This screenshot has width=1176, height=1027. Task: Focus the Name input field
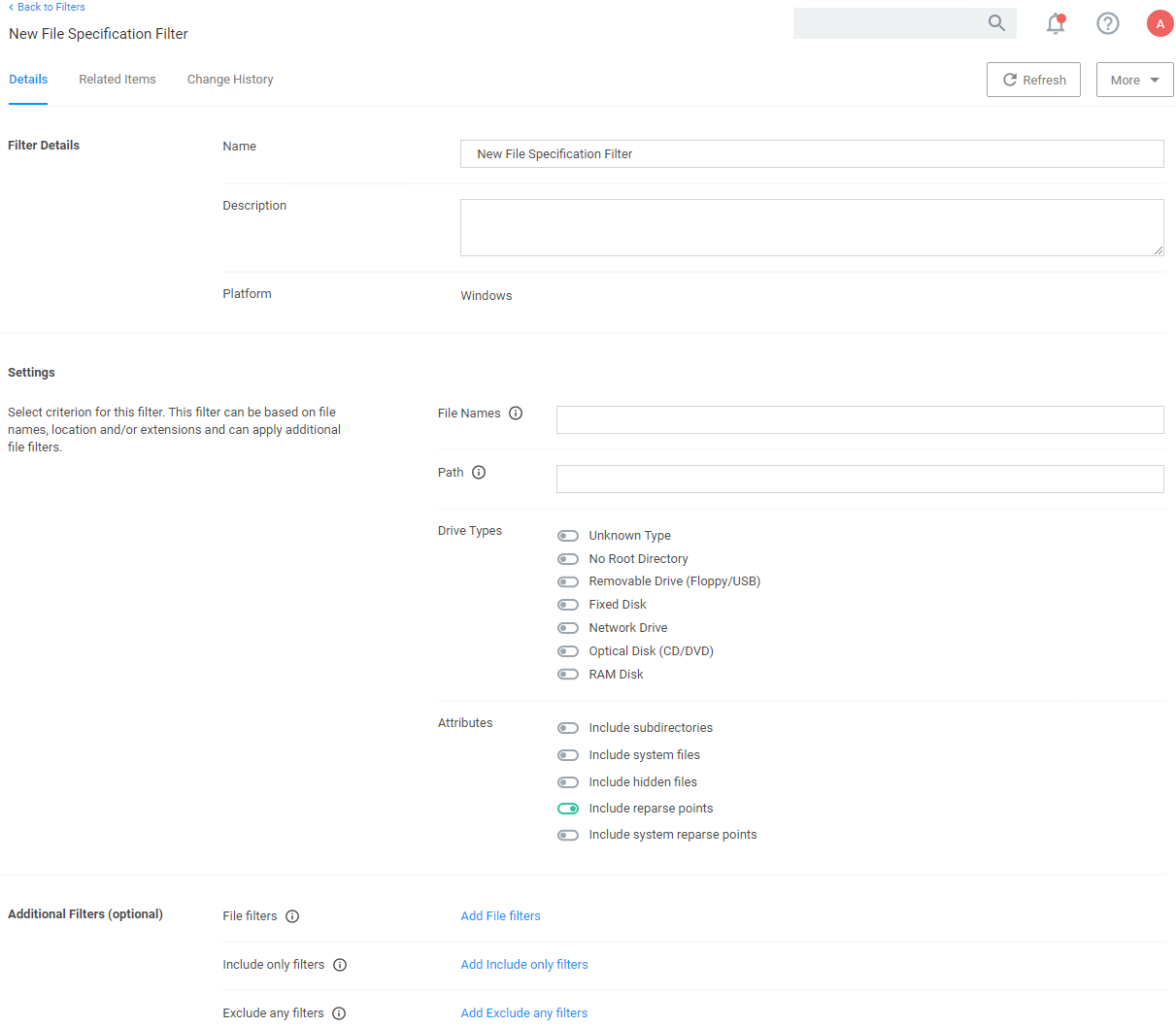click(x=812, y=154)
